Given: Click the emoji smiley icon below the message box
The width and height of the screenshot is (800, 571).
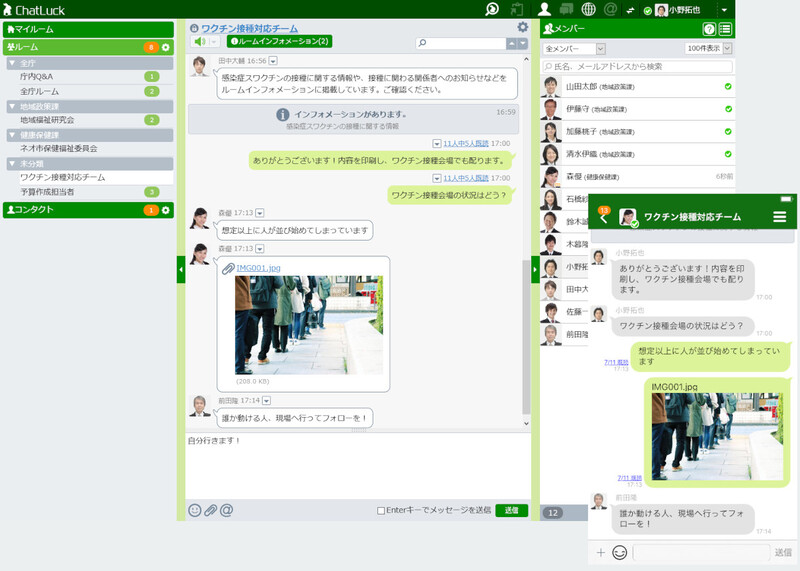Looking at the screenshot, I should (195, 510).
